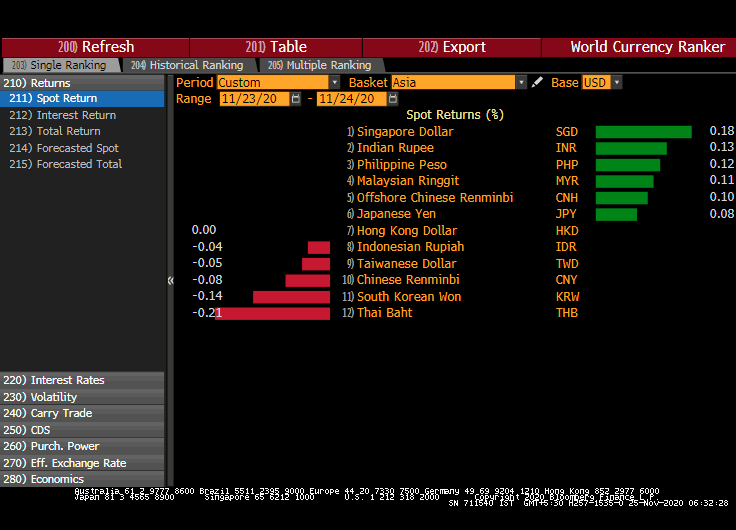Select Interest Return in the sidebar
This screenshot has height=530, width=736.
(x=76, y=115)
